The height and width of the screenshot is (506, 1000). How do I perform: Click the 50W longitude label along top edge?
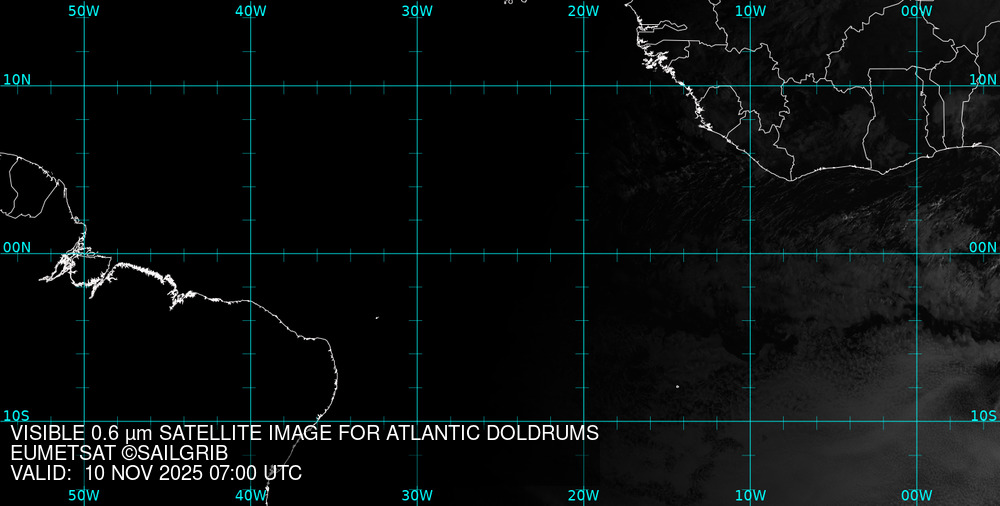[83, 10]
